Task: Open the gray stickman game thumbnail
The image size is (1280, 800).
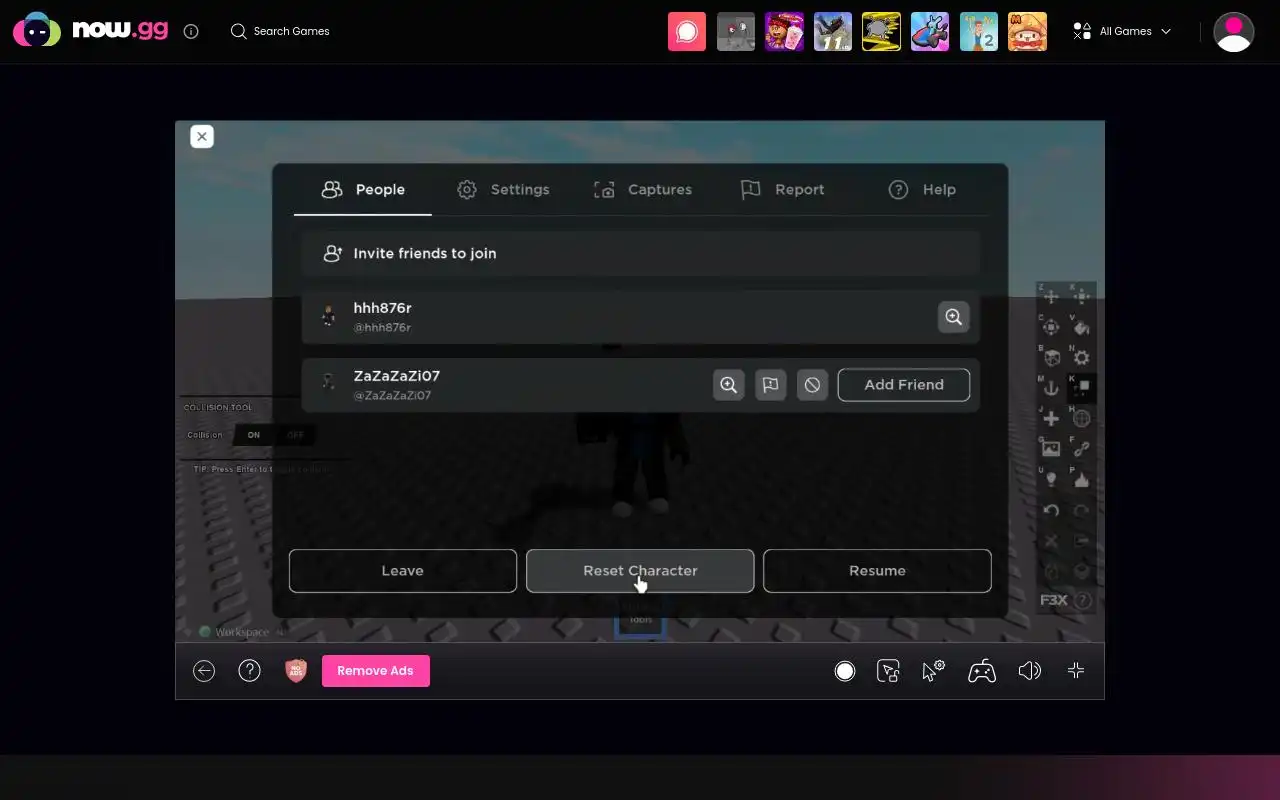Action: [x=736, y=31]
